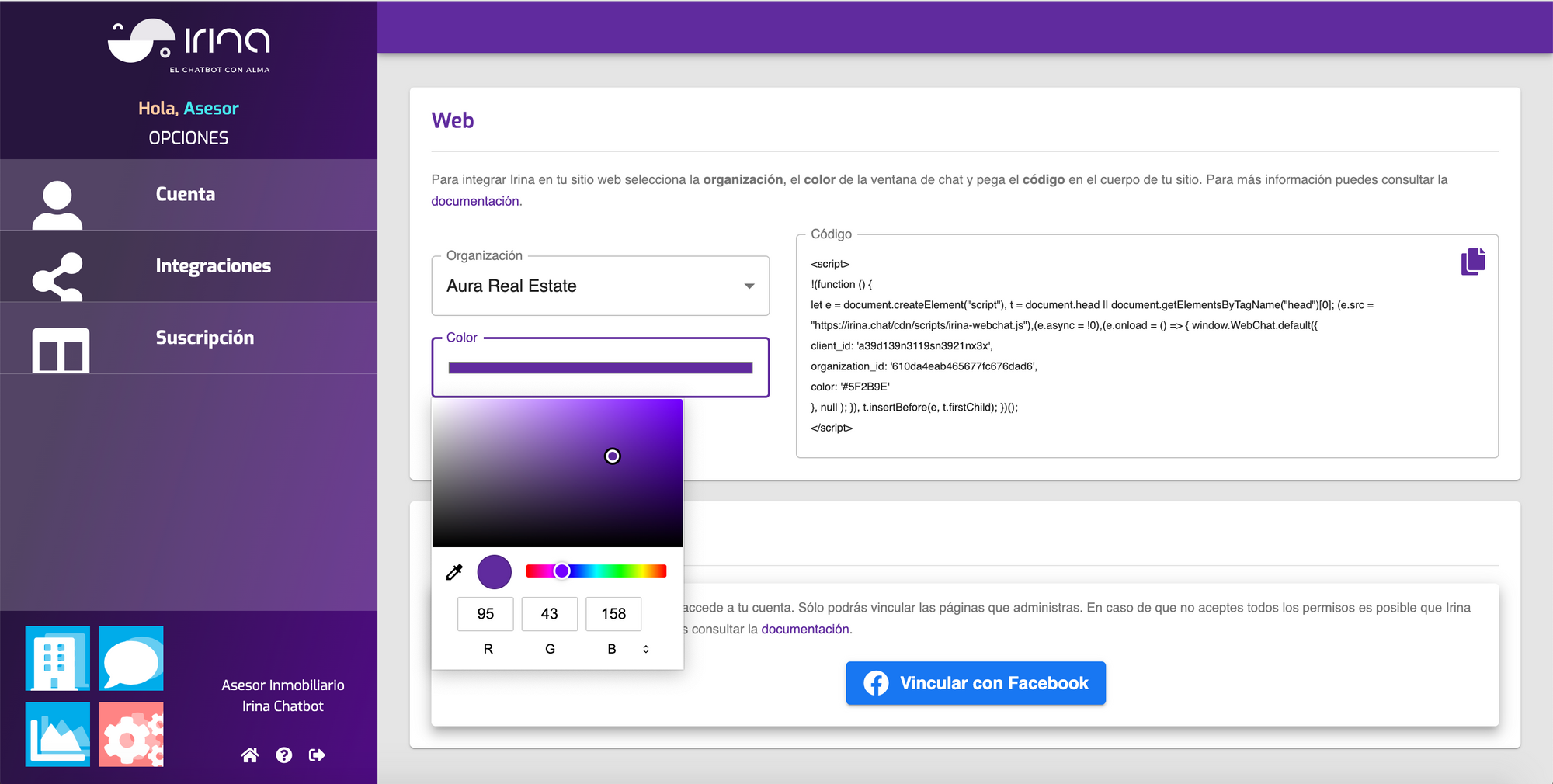Log out with the exit arrow icon

pyautogui.click(x=317, y=755)
